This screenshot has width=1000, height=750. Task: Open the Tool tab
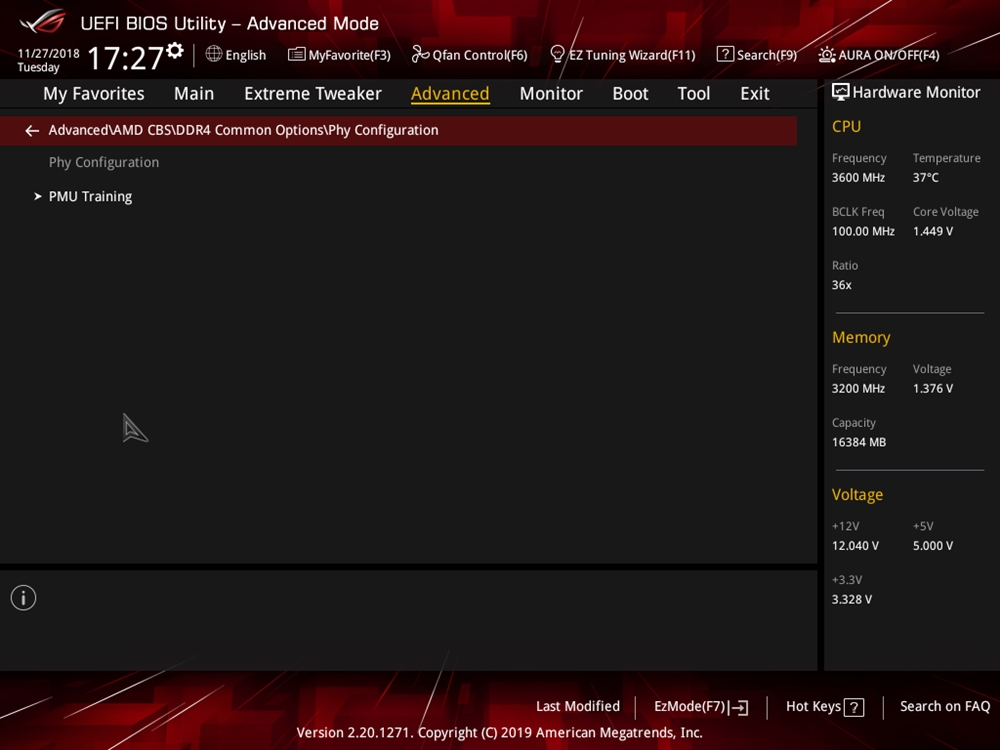point(693,94)
